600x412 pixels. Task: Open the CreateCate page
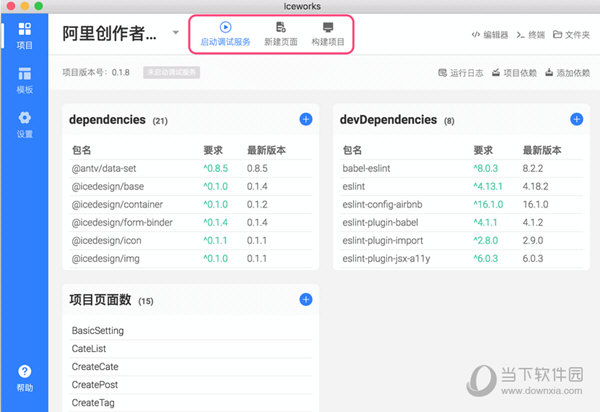click(x=191, y=366)
